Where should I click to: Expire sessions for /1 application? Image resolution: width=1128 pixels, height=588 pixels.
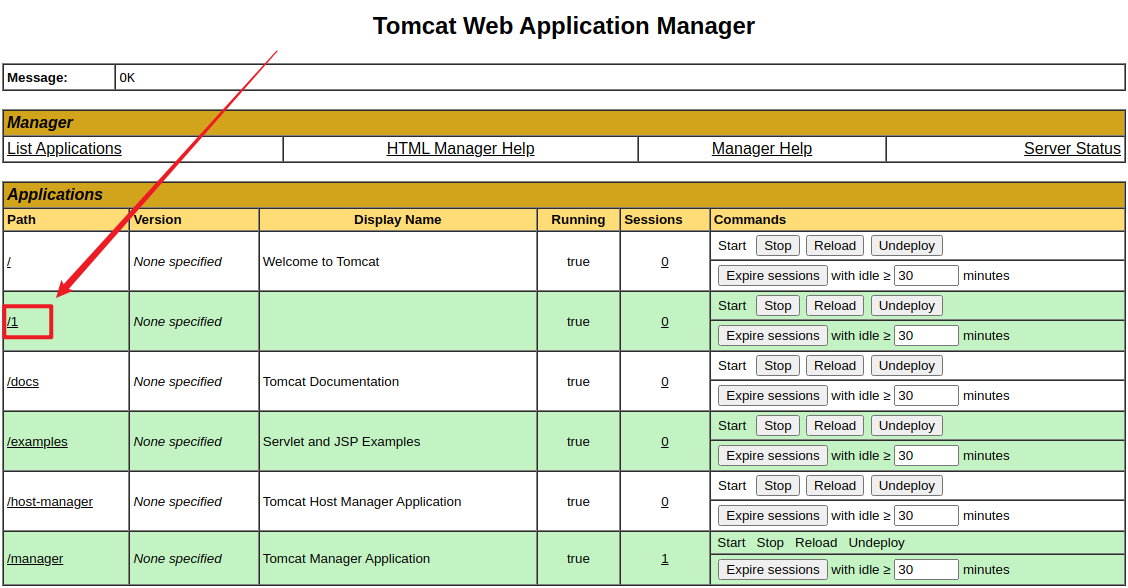(x=773, y=335)
